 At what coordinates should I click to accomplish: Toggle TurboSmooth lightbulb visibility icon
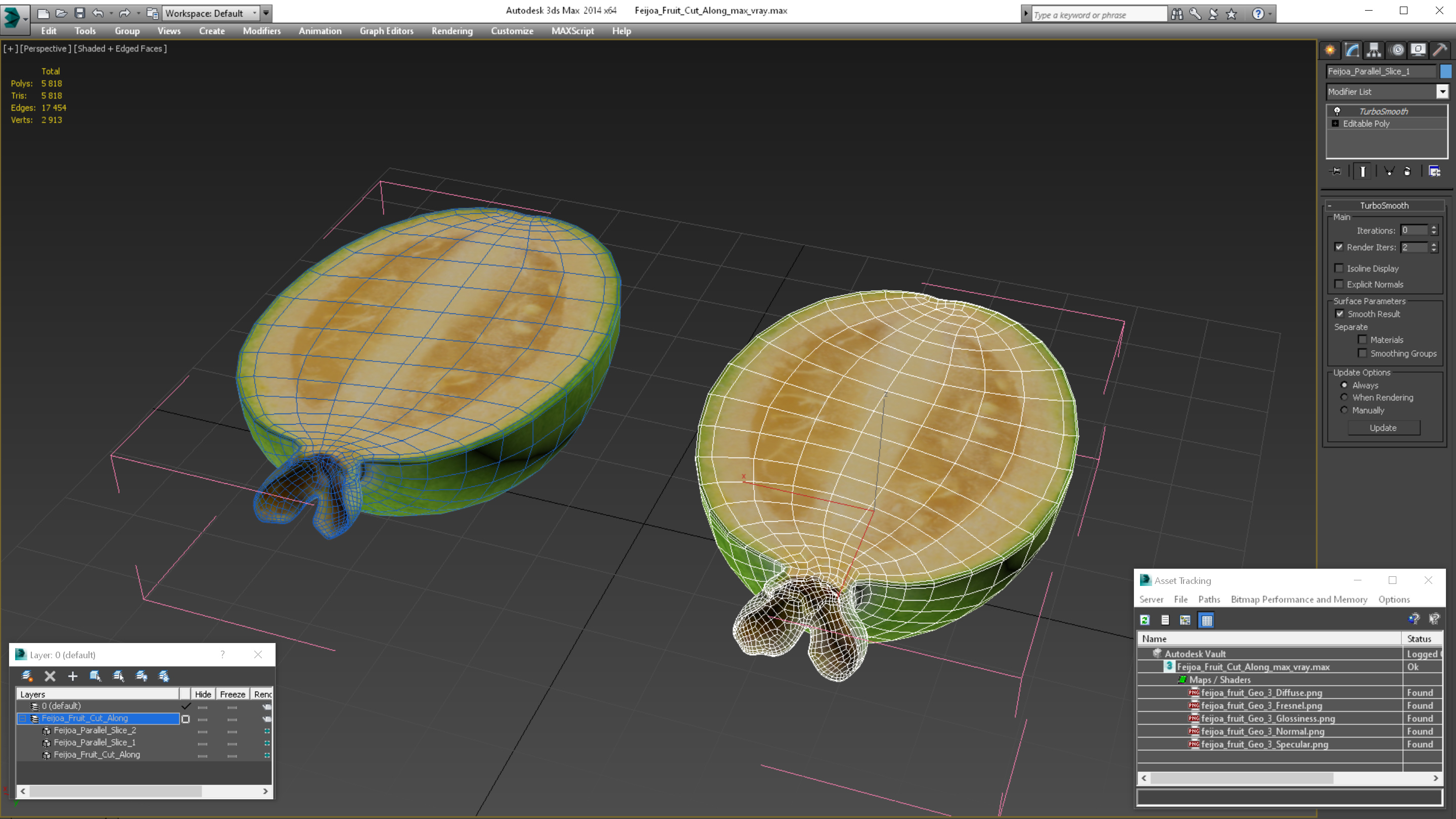point(1337,111)
